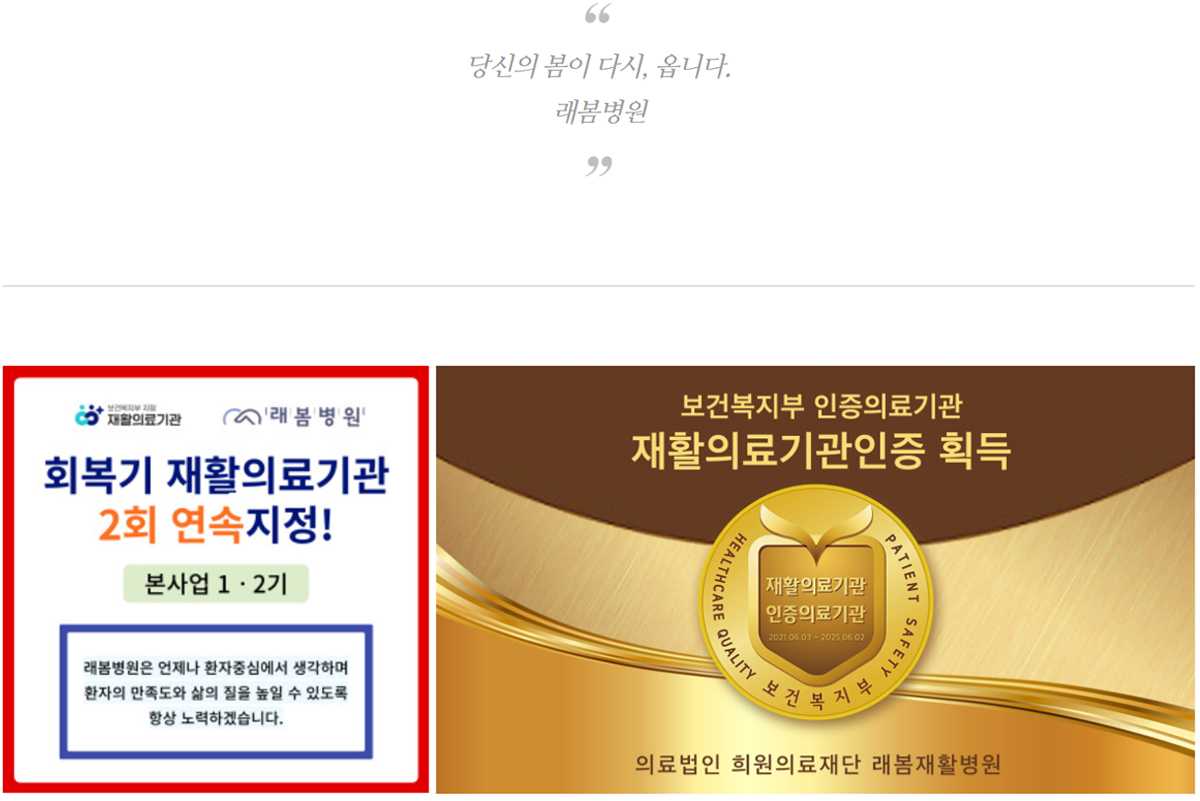Click the slogan 당신의 봄이 다시, 옵니다.
The image size is (1200, 801).
point(600,68)
